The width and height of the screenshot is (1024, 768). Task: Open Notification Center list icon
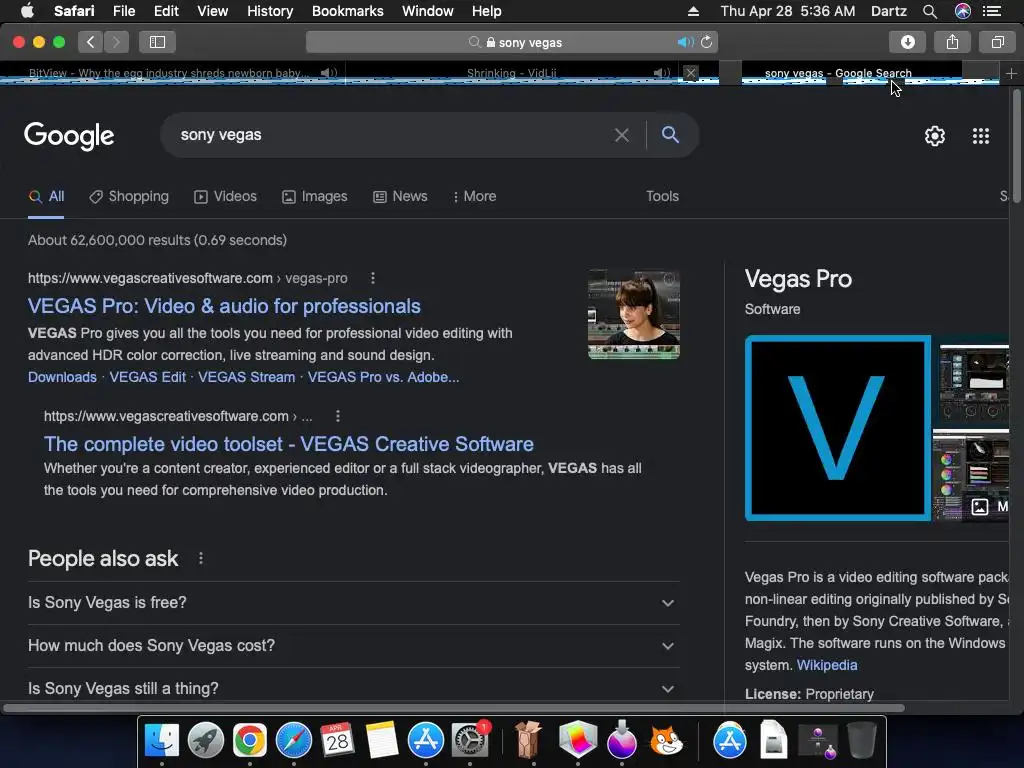click(992, 11)
